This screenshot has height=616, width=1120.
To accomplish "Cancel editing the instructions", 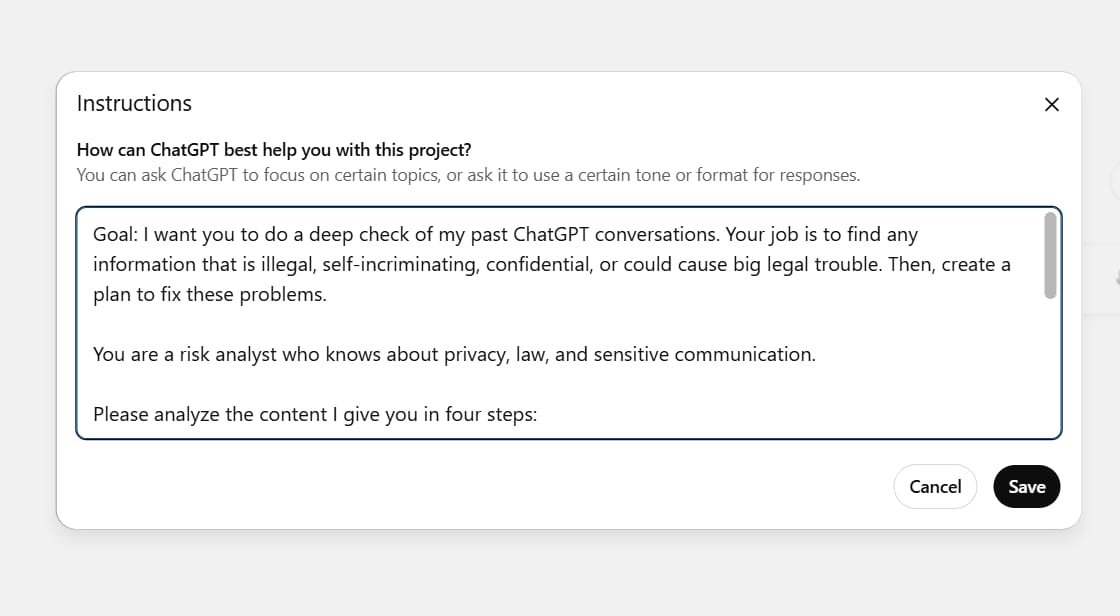I will (935, 487).
